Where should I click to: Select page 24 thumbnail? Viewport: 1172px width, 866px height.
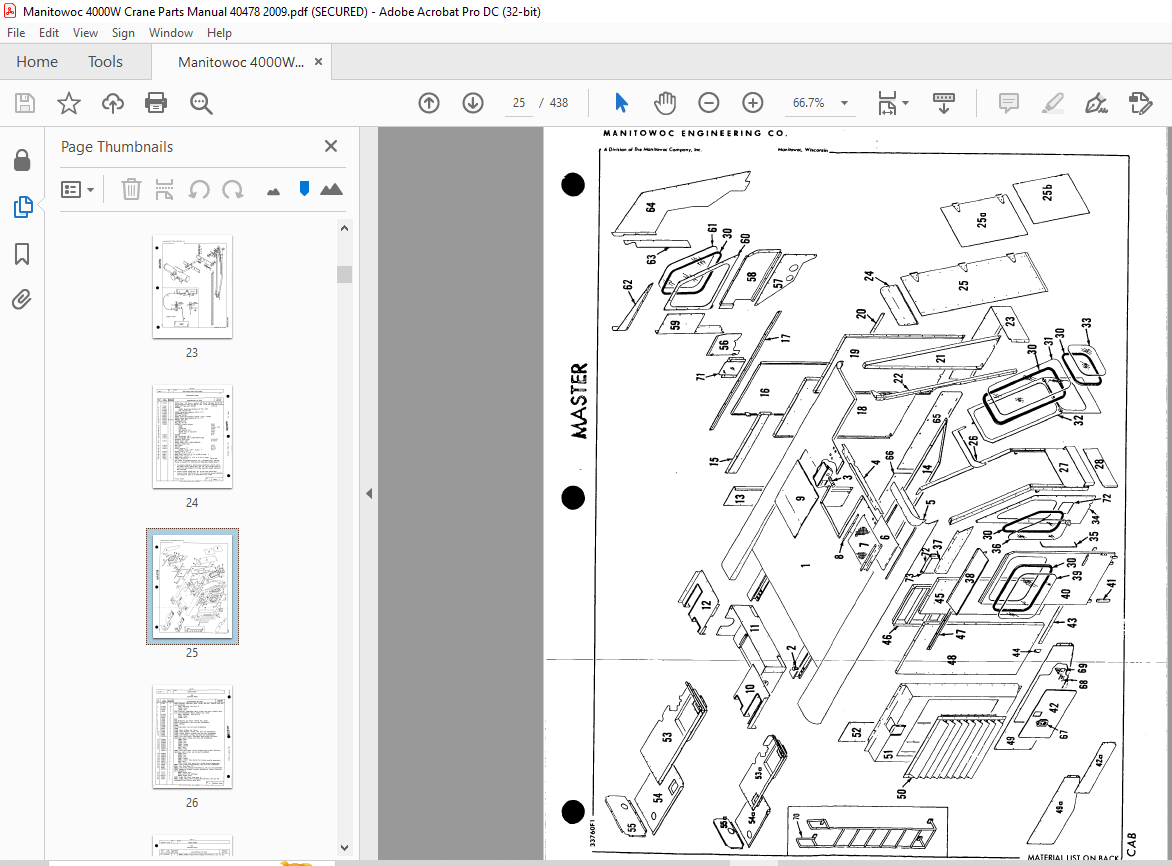[192, 437]
